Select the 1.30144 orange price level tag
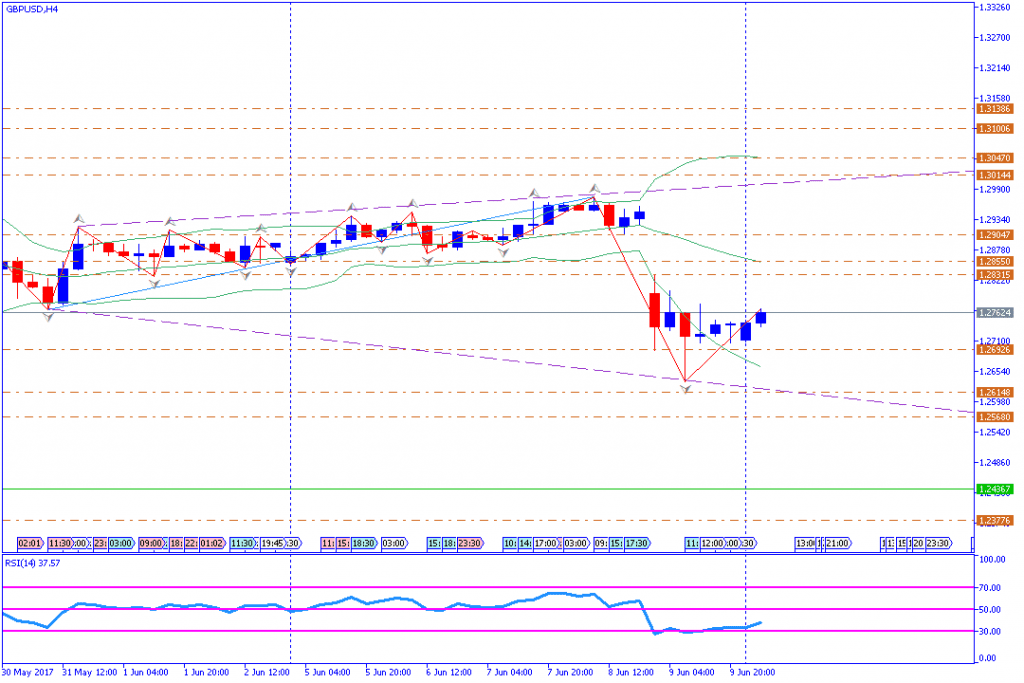The image size is (1024, 683). coord(995,175)
